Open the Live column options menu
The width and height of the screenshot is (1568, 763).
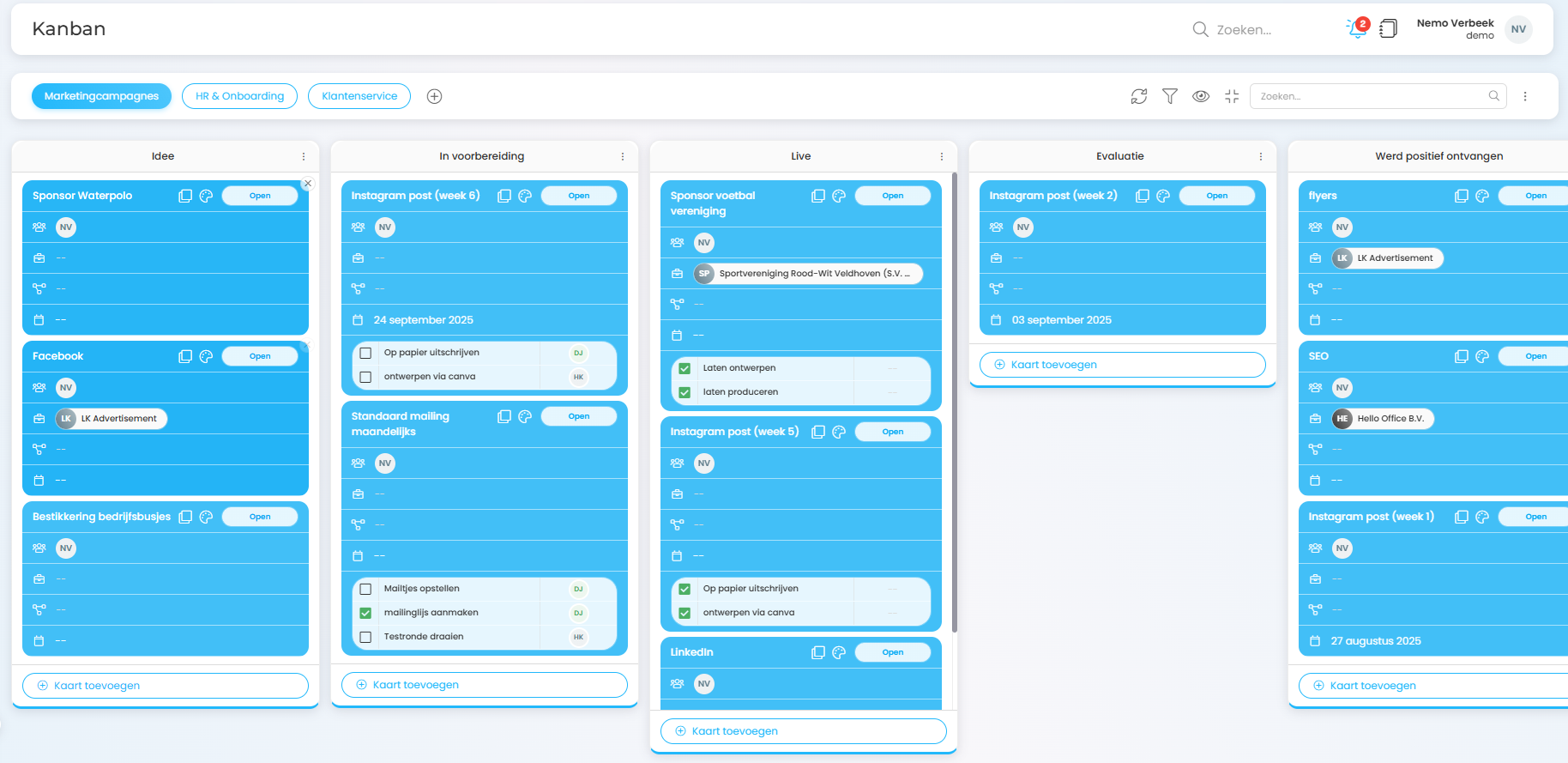[942, 156]
